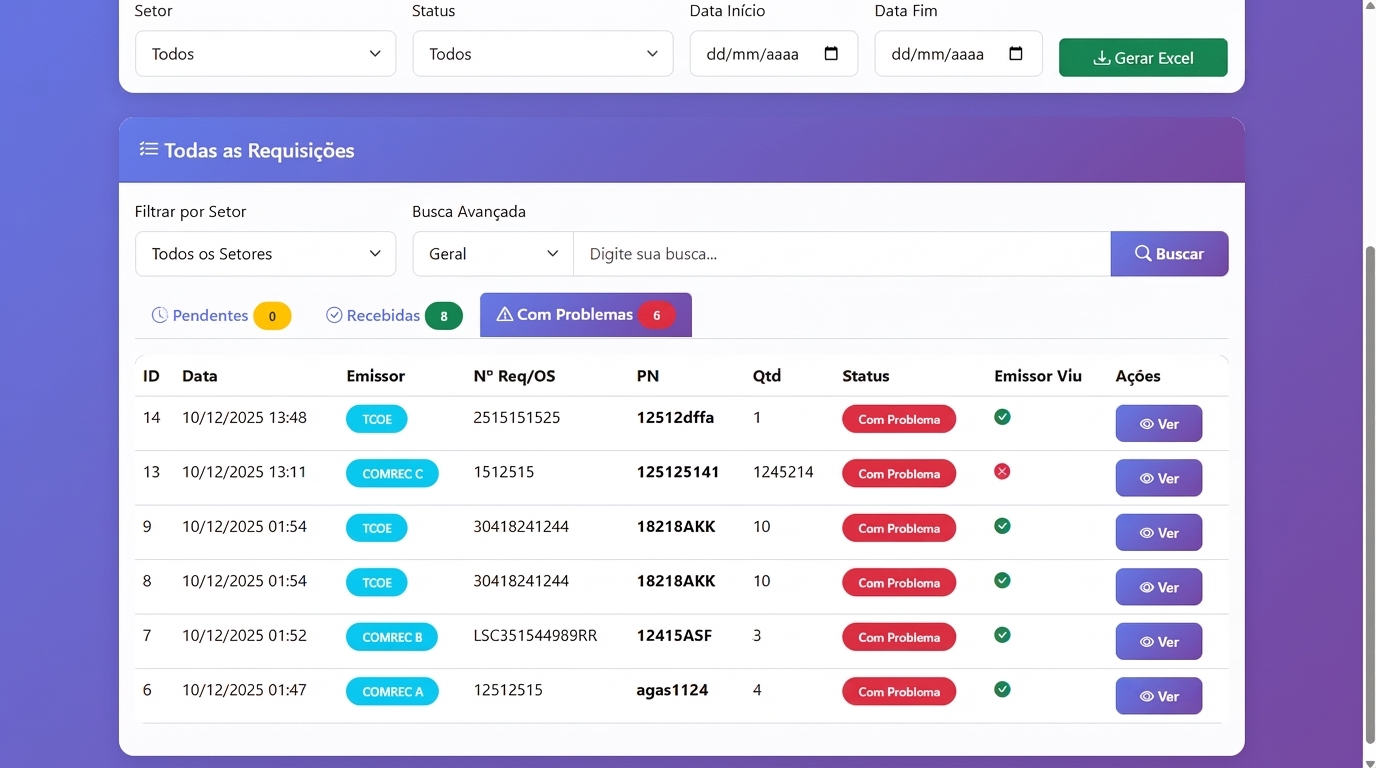Switch to the Recebidas tab
The height and width of the screenshot is (768, 1376).
point(390,315)
